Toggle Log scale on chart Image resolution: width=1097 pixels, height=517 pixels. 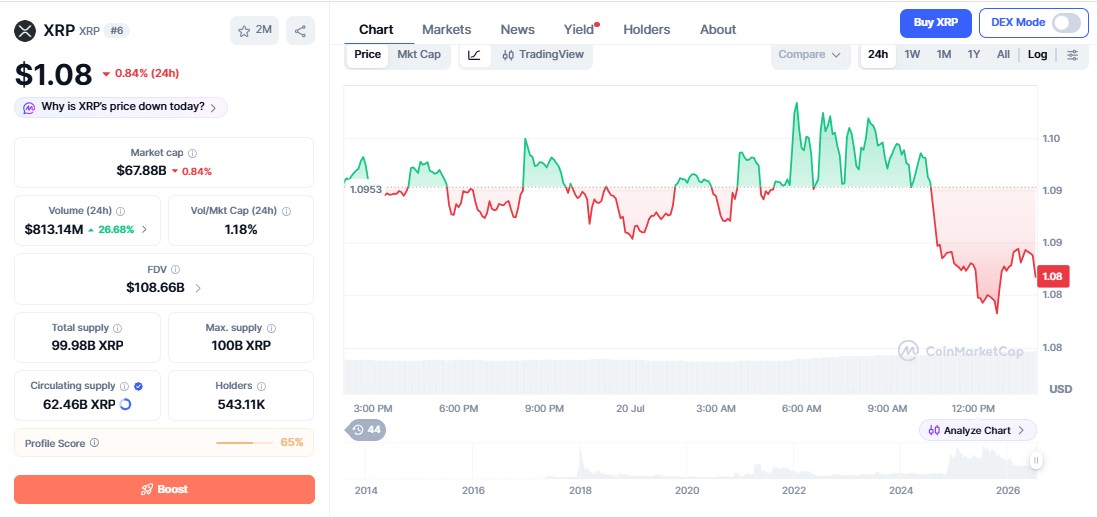tap(1038, 55)
